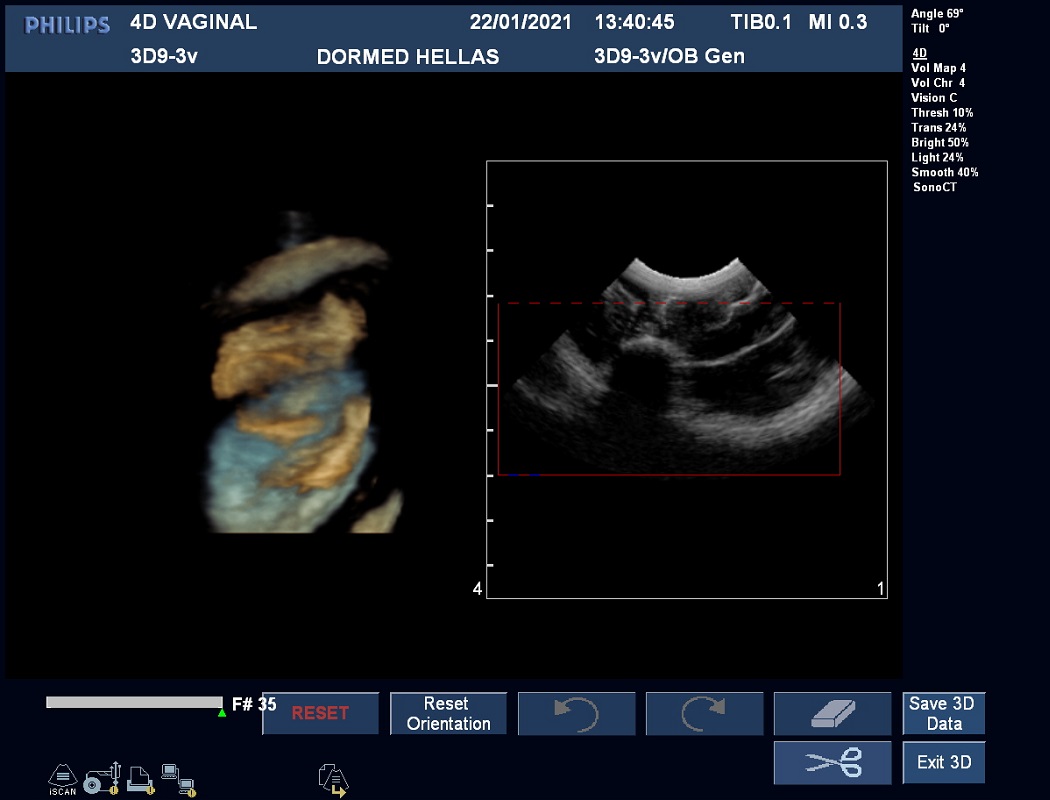Select the eraser tool button
Screen dimensions: 1050x800
[x=832, y=714]
